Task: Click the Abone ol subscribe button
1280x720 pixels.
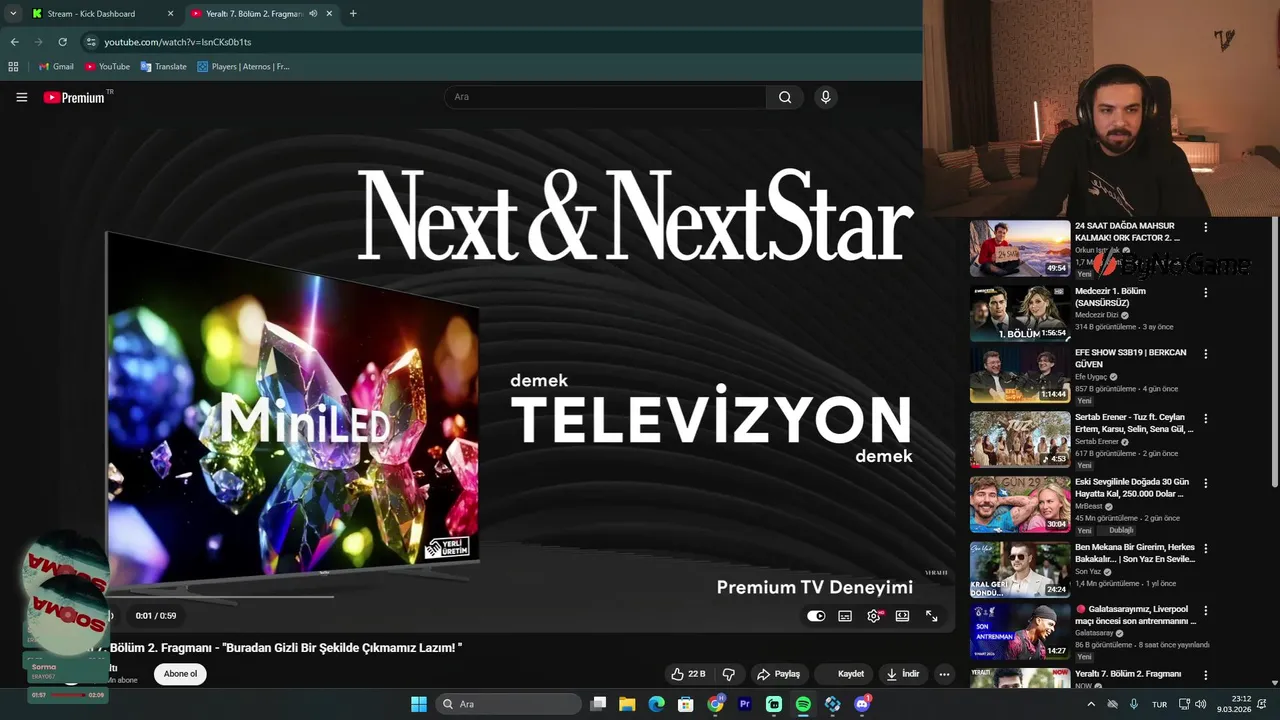Action: coord(180,674)
